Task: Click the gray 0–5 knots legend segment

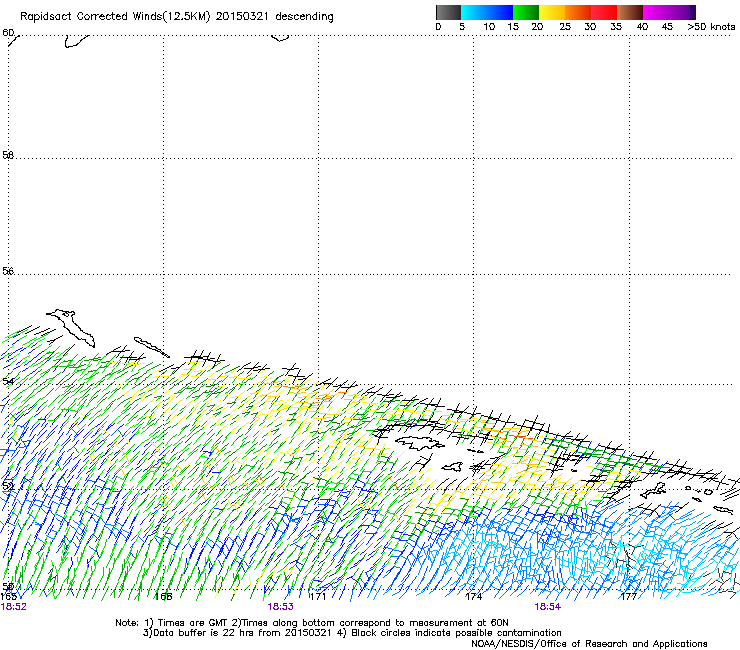Action: tap(448, 12)
